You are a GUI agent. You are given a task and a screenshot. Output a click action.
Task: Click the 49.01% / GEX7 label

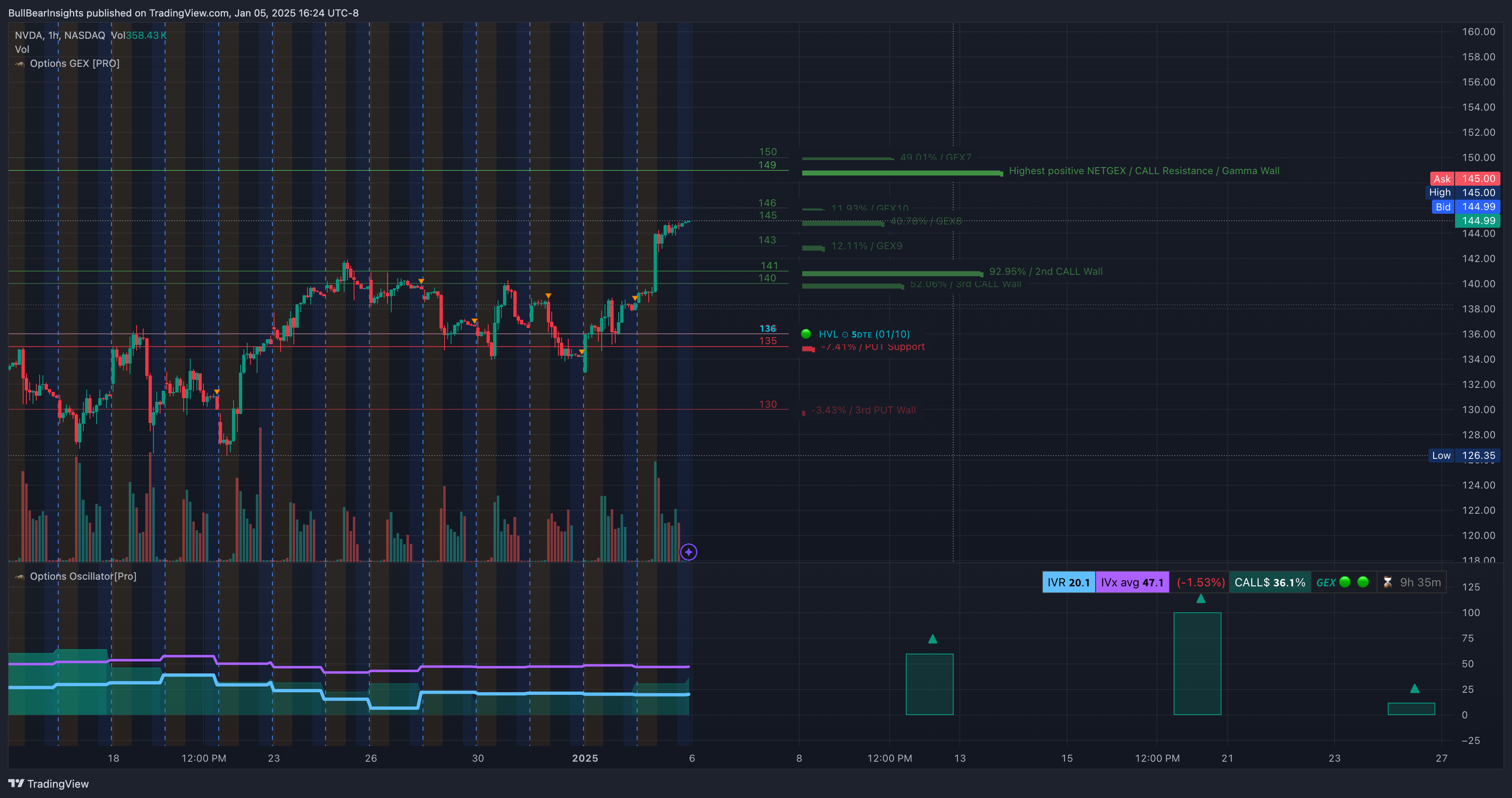[x=936, y=157]
